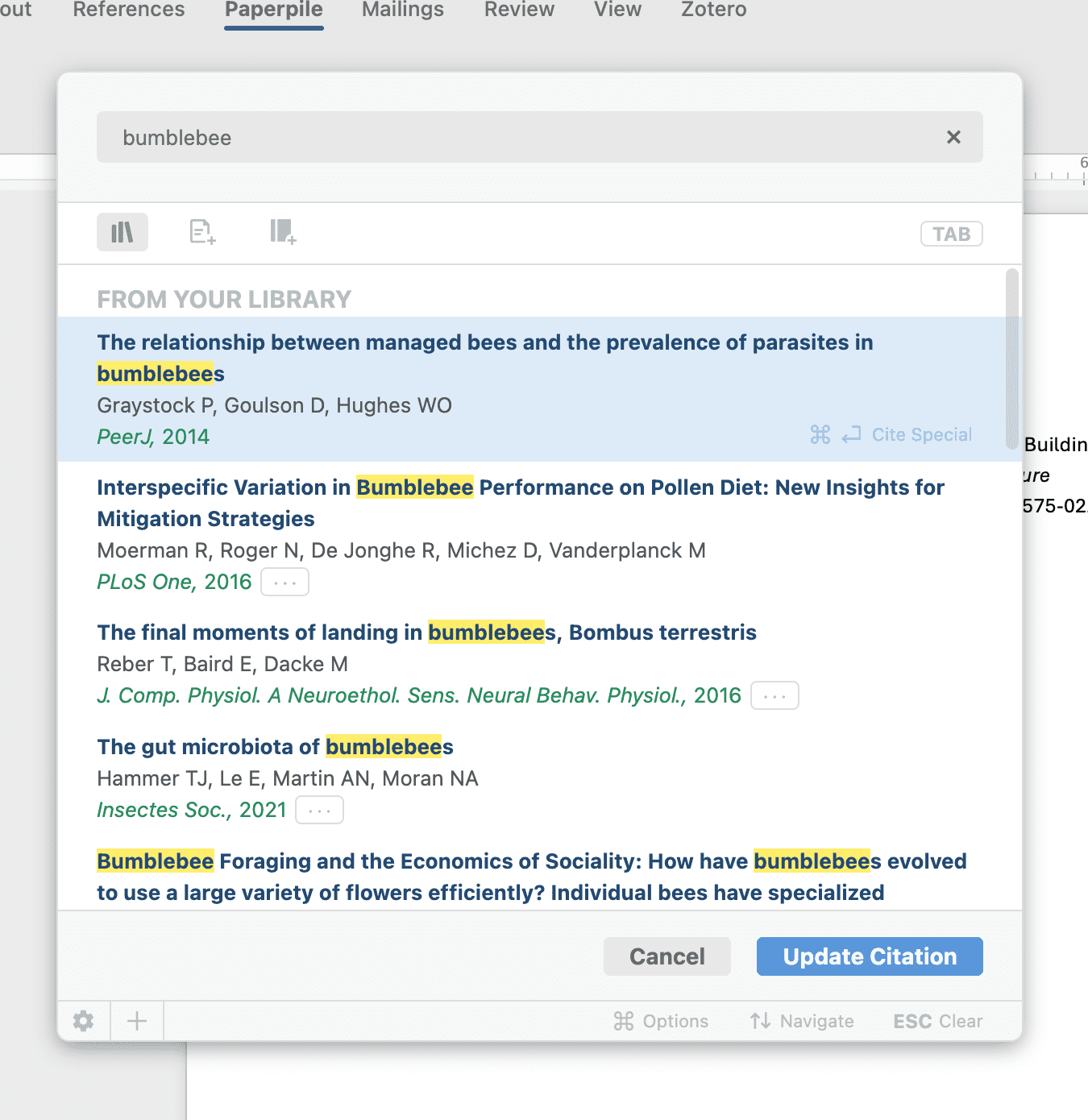Viewport: 1088px width, 1120px height.
Task: Select the gut microbiota of bumblebees paper
Action: [x=276, y=747]
